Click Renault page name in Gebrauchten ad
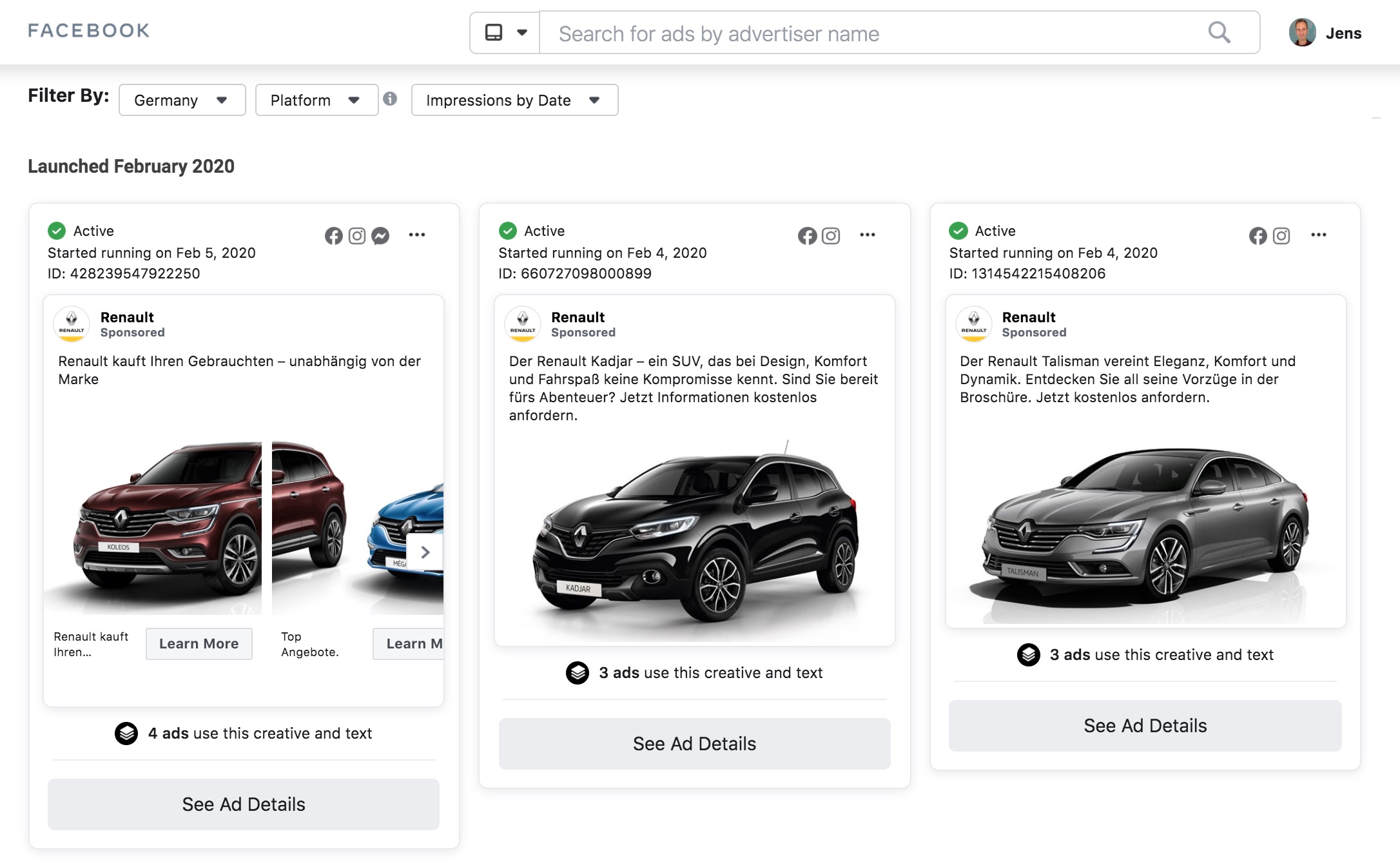 click(127, 317)
